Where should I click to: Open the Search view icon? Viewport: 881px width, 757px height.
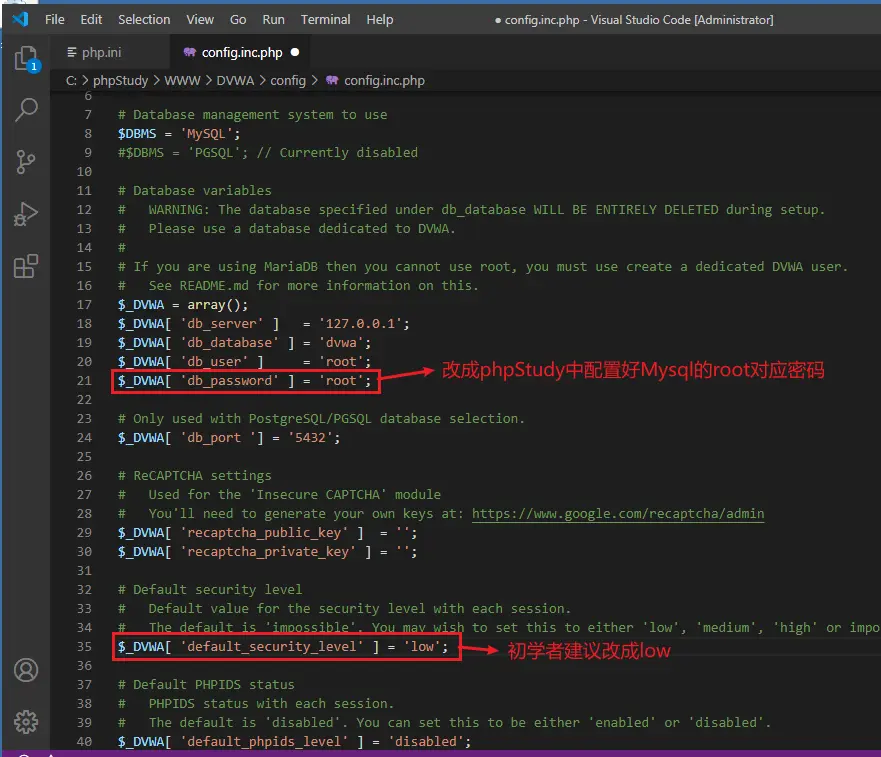[26, 110]
